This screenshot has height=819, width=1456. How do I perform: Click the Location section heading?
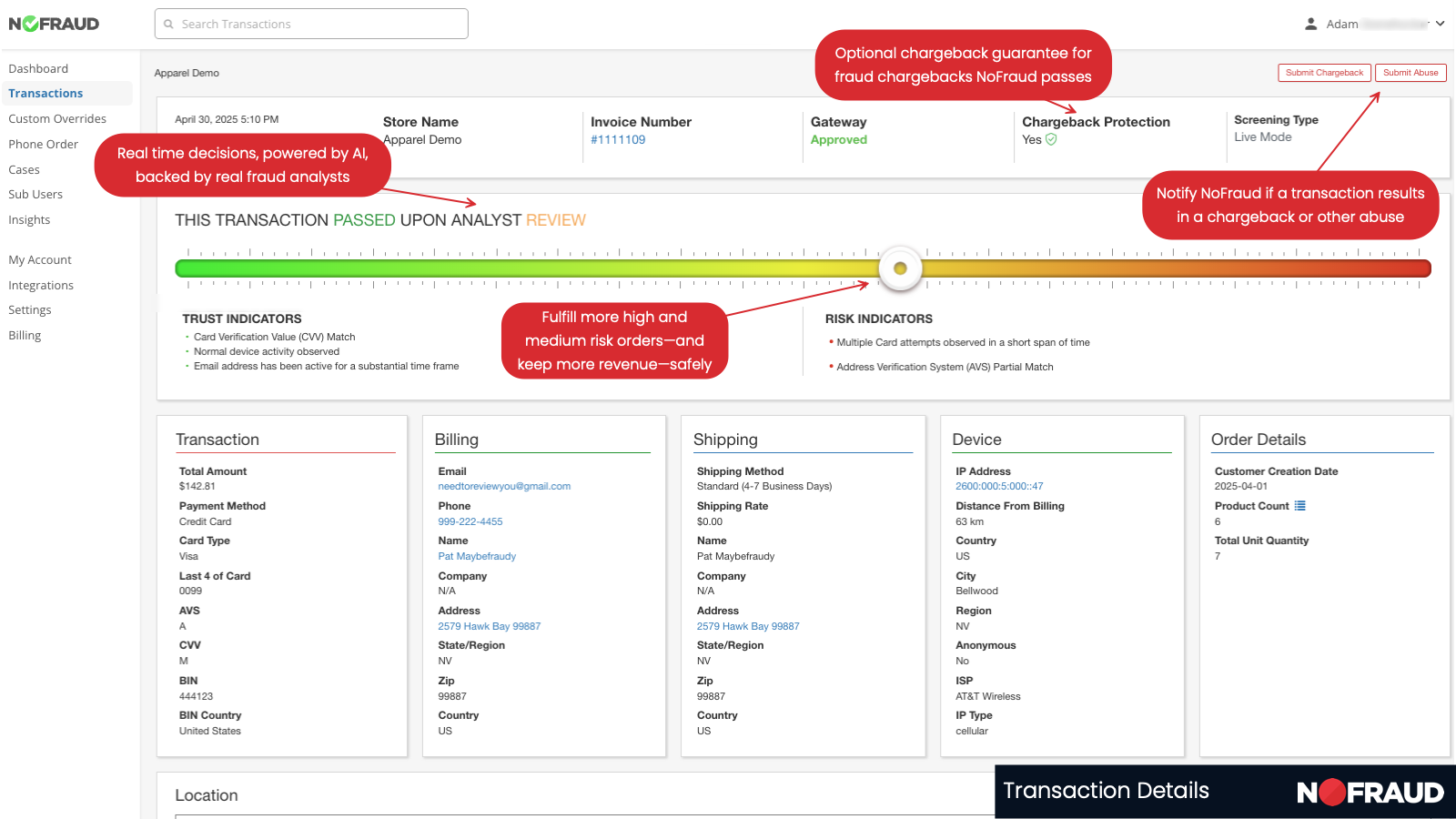207,795
